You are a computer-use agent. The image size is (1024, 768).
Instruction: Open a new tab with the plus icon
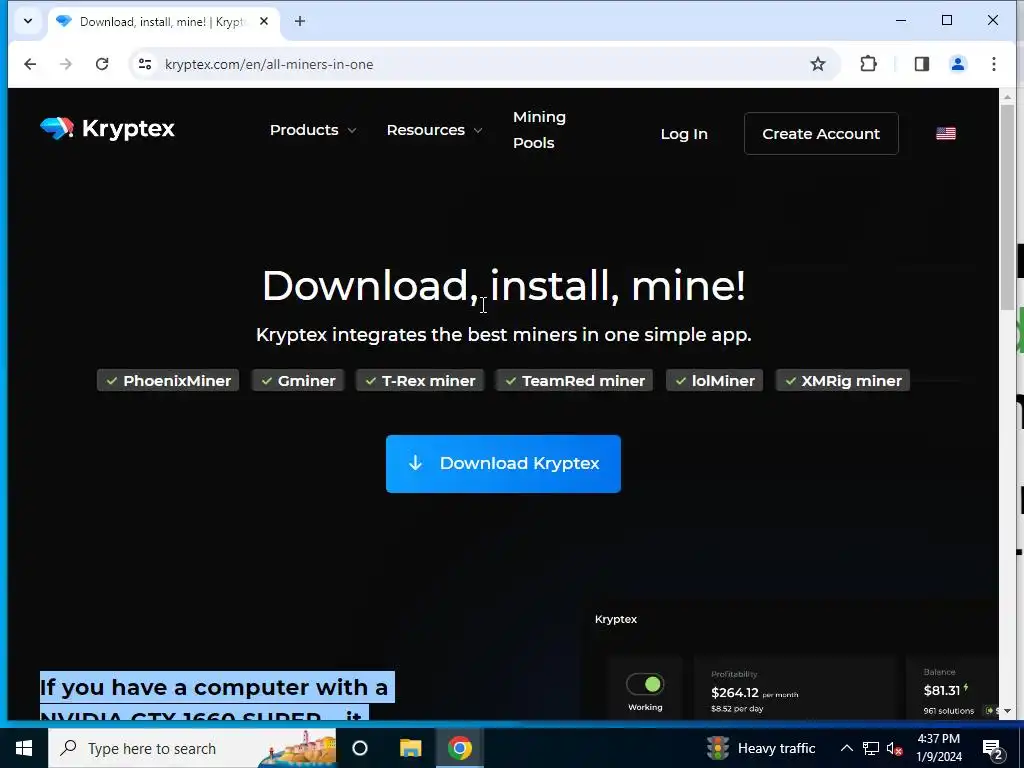[300, 22]
